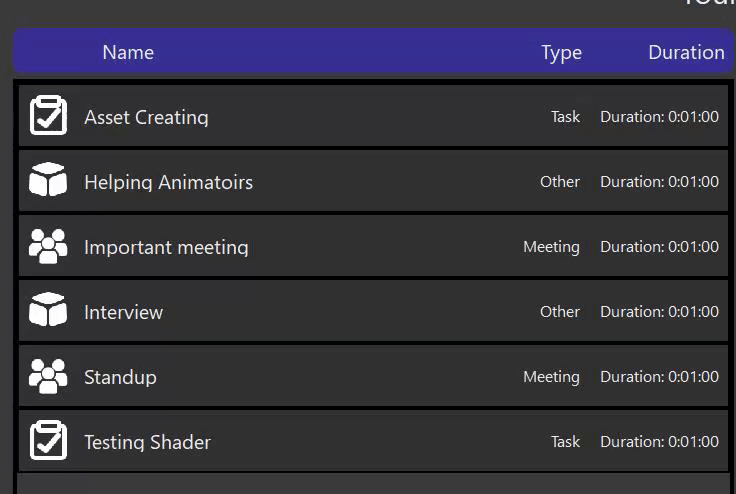Click the Meeting type label on Standup
736x494 pixels.
551,377
